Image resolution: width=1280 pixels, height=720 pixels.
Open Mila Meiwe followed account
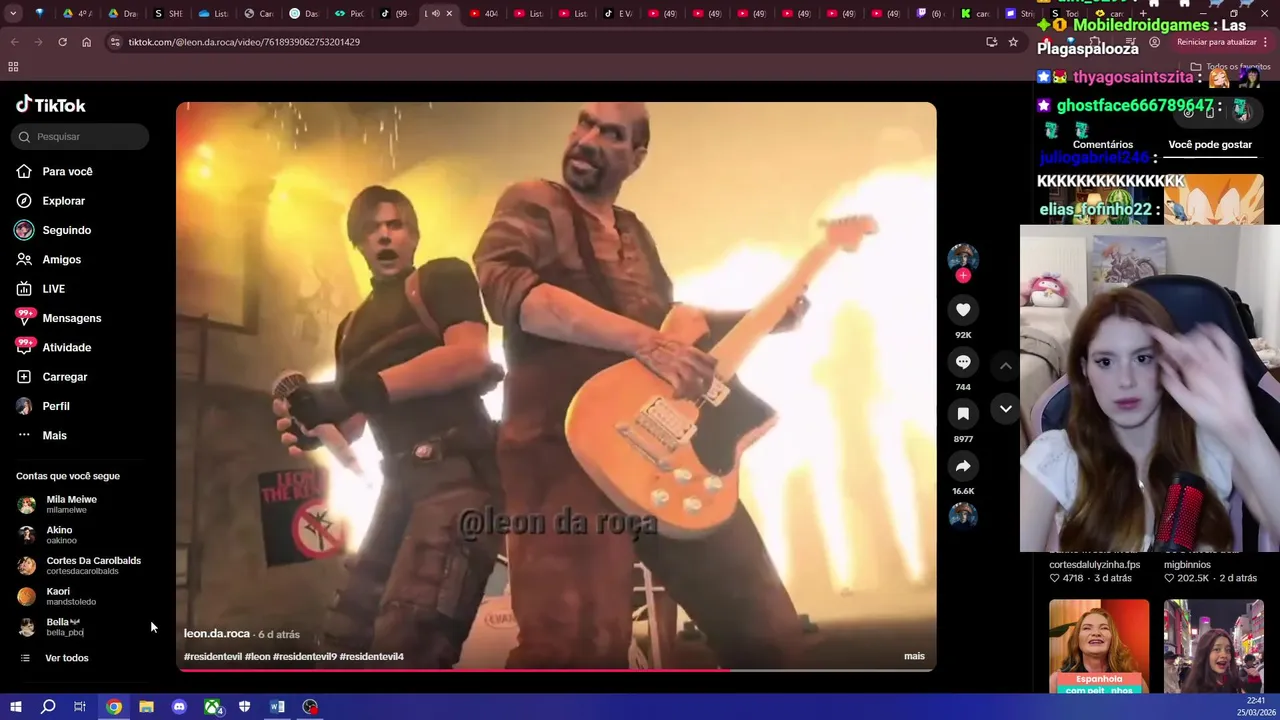[x=71, y=504]
